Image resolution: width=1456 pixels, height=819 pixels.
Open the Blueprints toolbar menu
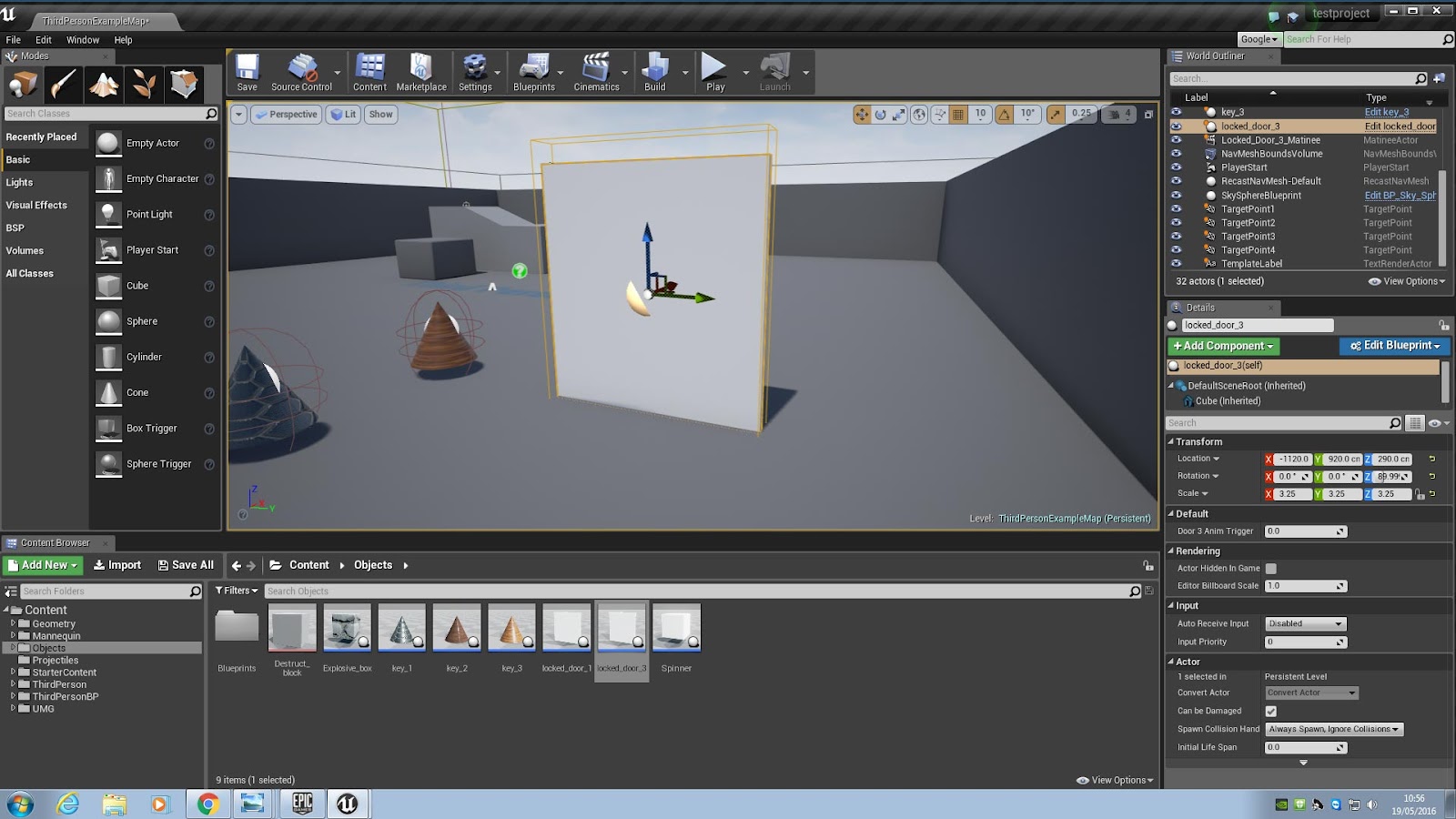coord(534,72)
